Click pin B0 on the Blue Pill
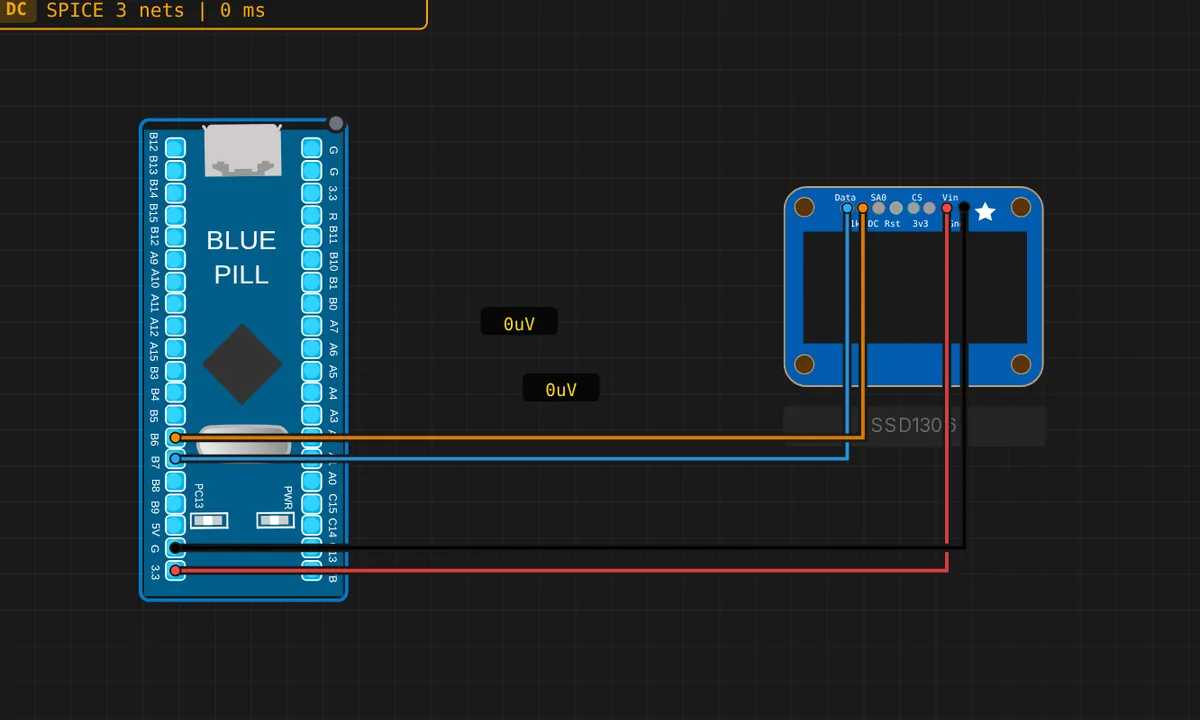This screenshot has width=1200, height=720. pyautogui.click(x=313, y=303)
